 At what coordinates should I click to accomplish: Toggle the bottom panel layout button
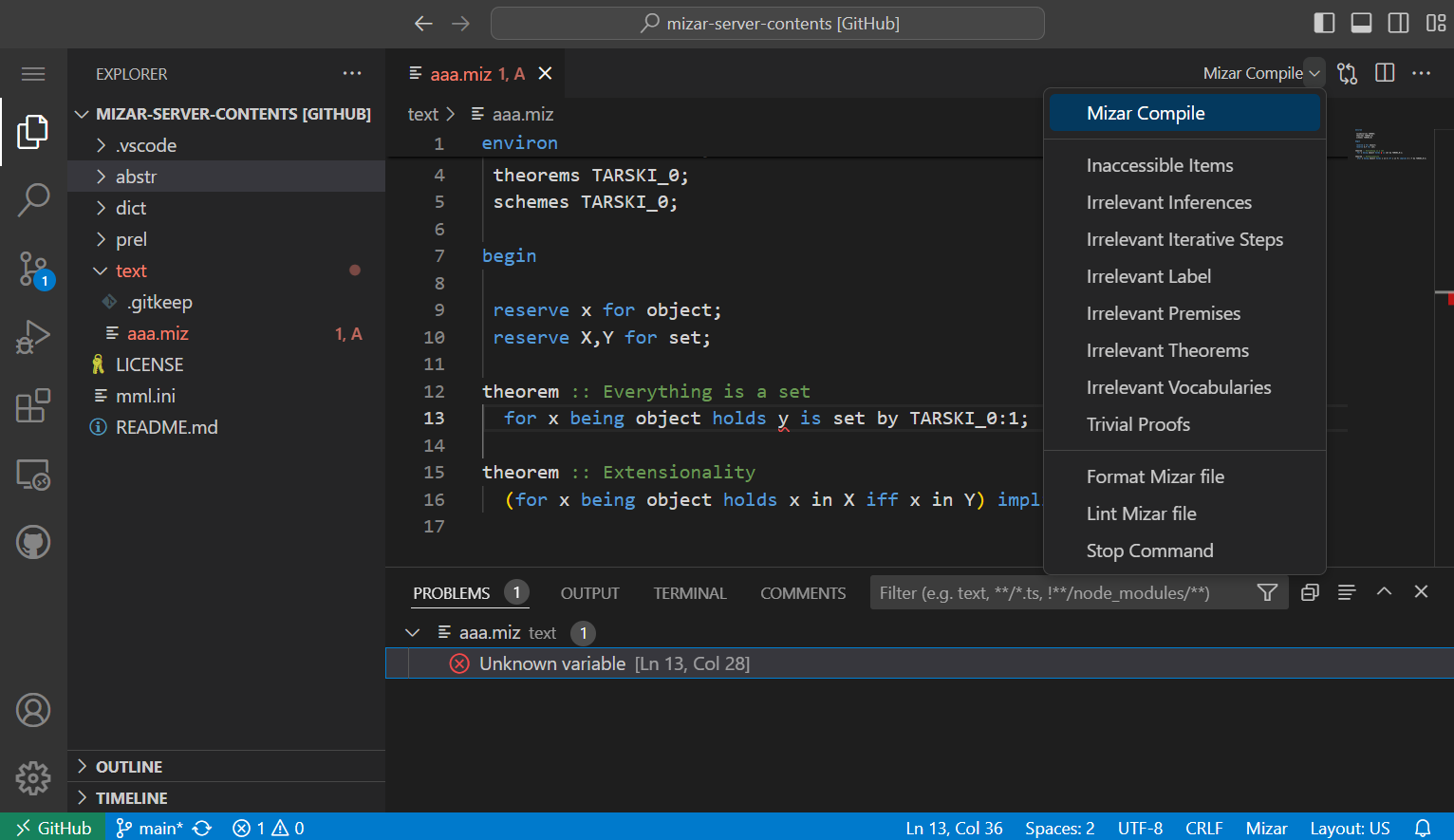click(1361, 23)
